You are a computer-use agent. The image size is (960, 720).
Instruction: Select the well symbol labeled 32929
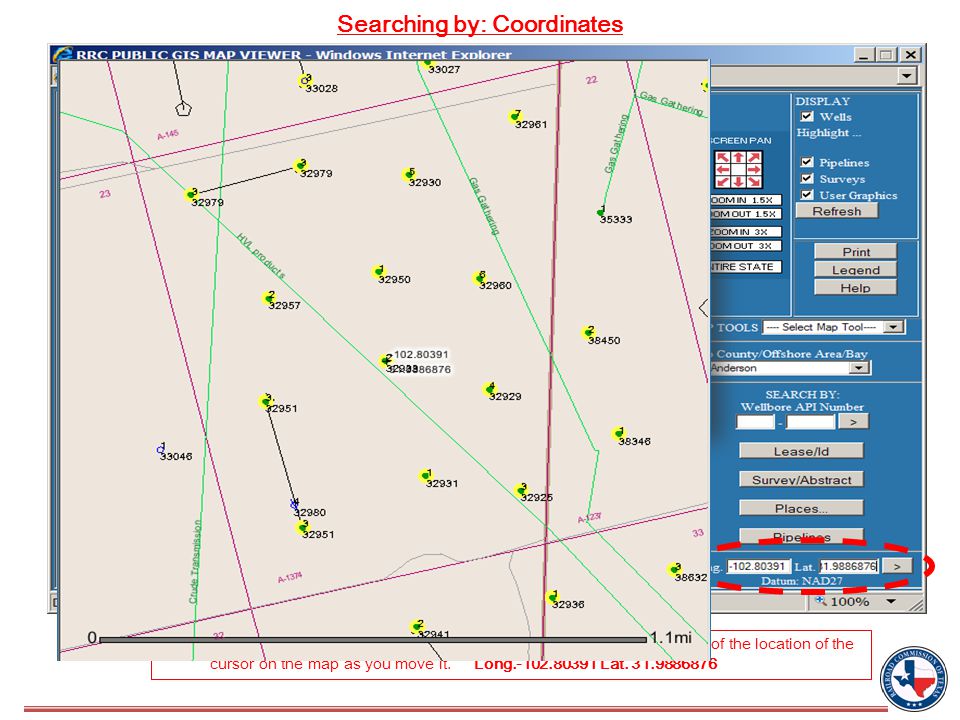pyautogui.click(x=489, y=388)
